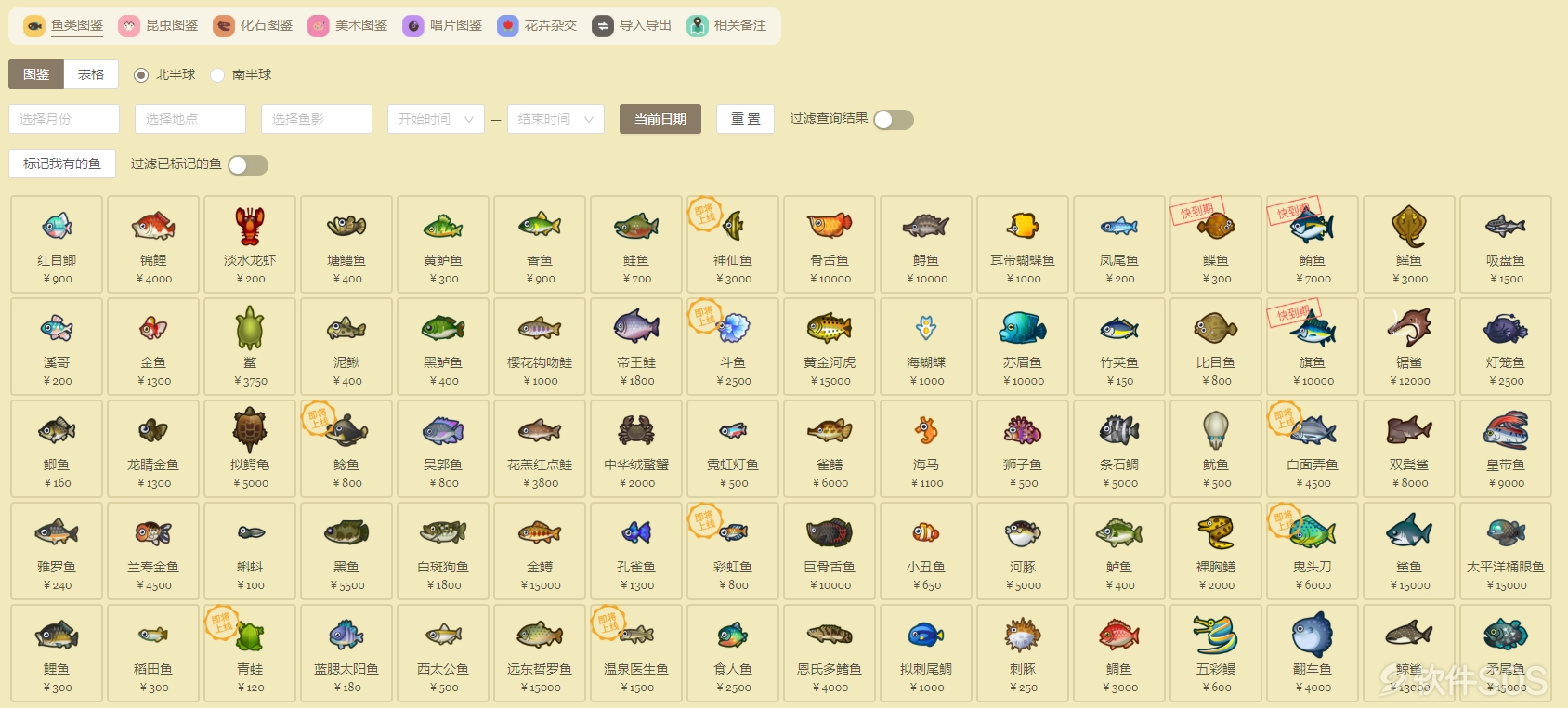The image size is (1568, 708).
Task: Select the 斗鱼 betta icon
Action: click(x=733, y=328)
